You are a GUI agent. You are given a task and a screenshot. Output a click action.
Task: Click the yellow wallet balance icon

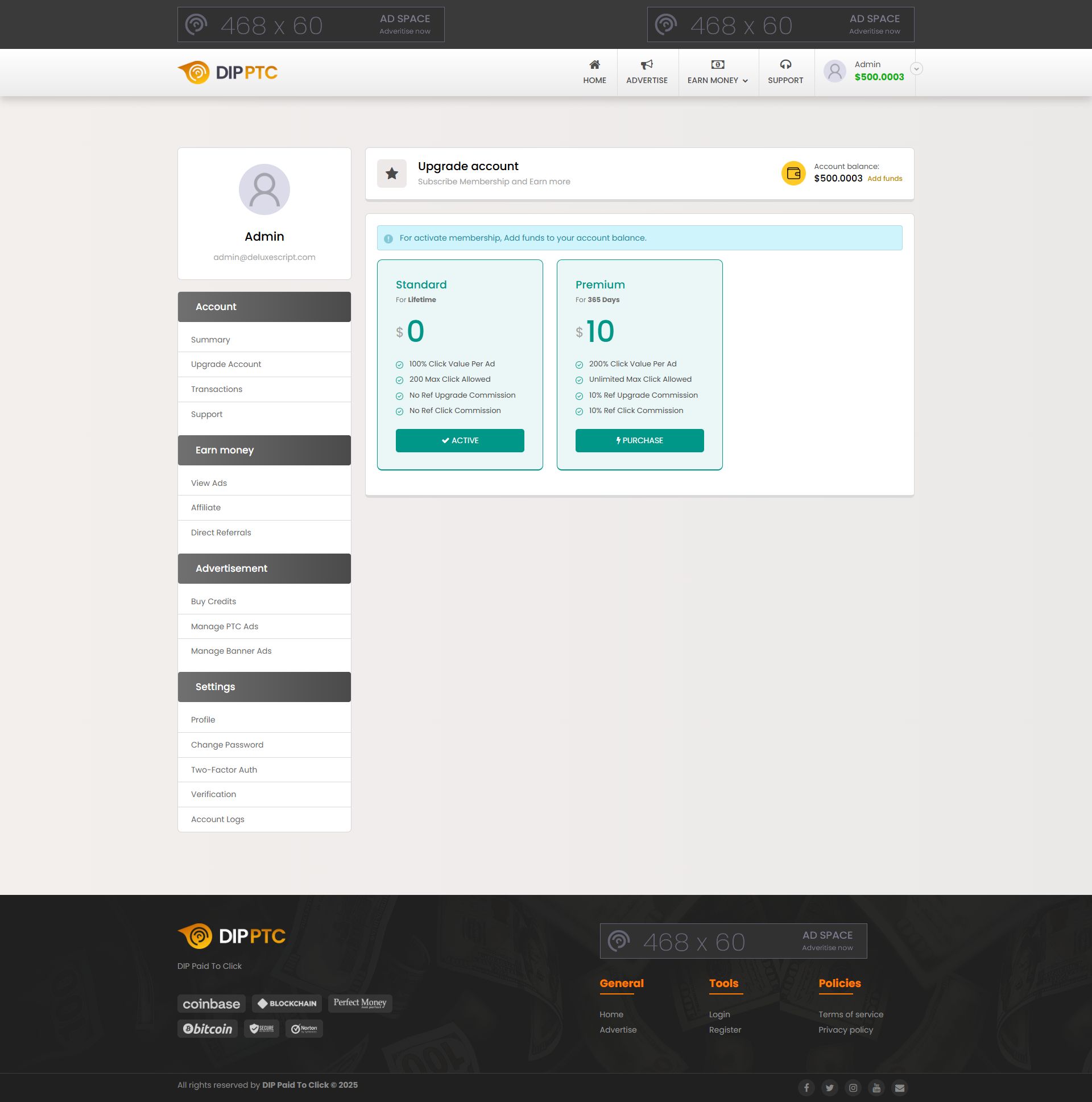pyautogui.click(x=793, y=174)
